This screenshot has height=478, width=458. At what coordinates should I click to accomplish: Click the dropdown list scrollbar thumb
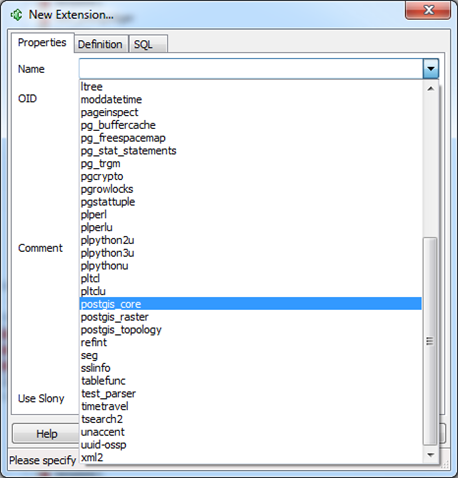pos(430,341)
